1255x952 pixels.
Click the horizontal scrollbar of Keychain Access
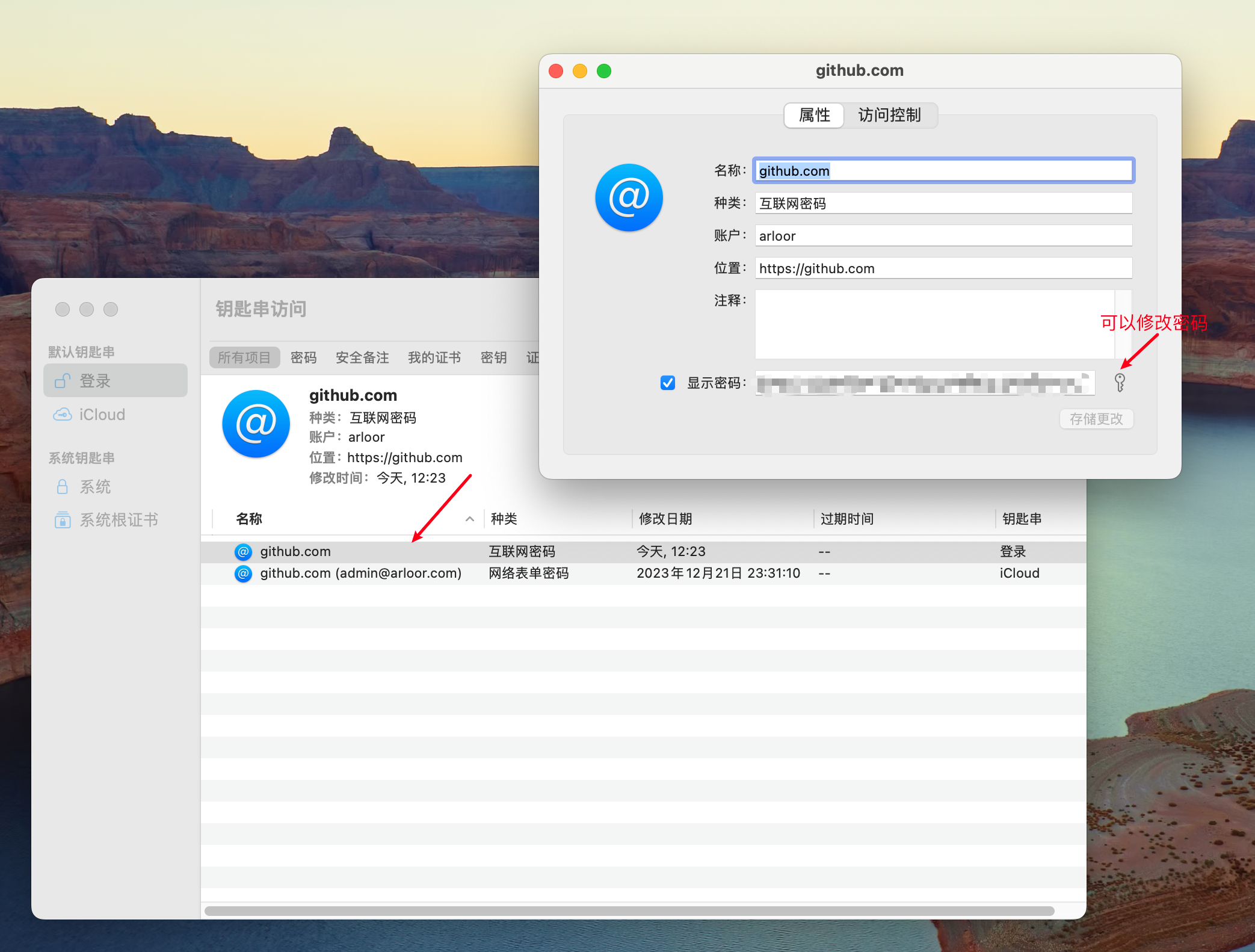(x=629, y=911)
